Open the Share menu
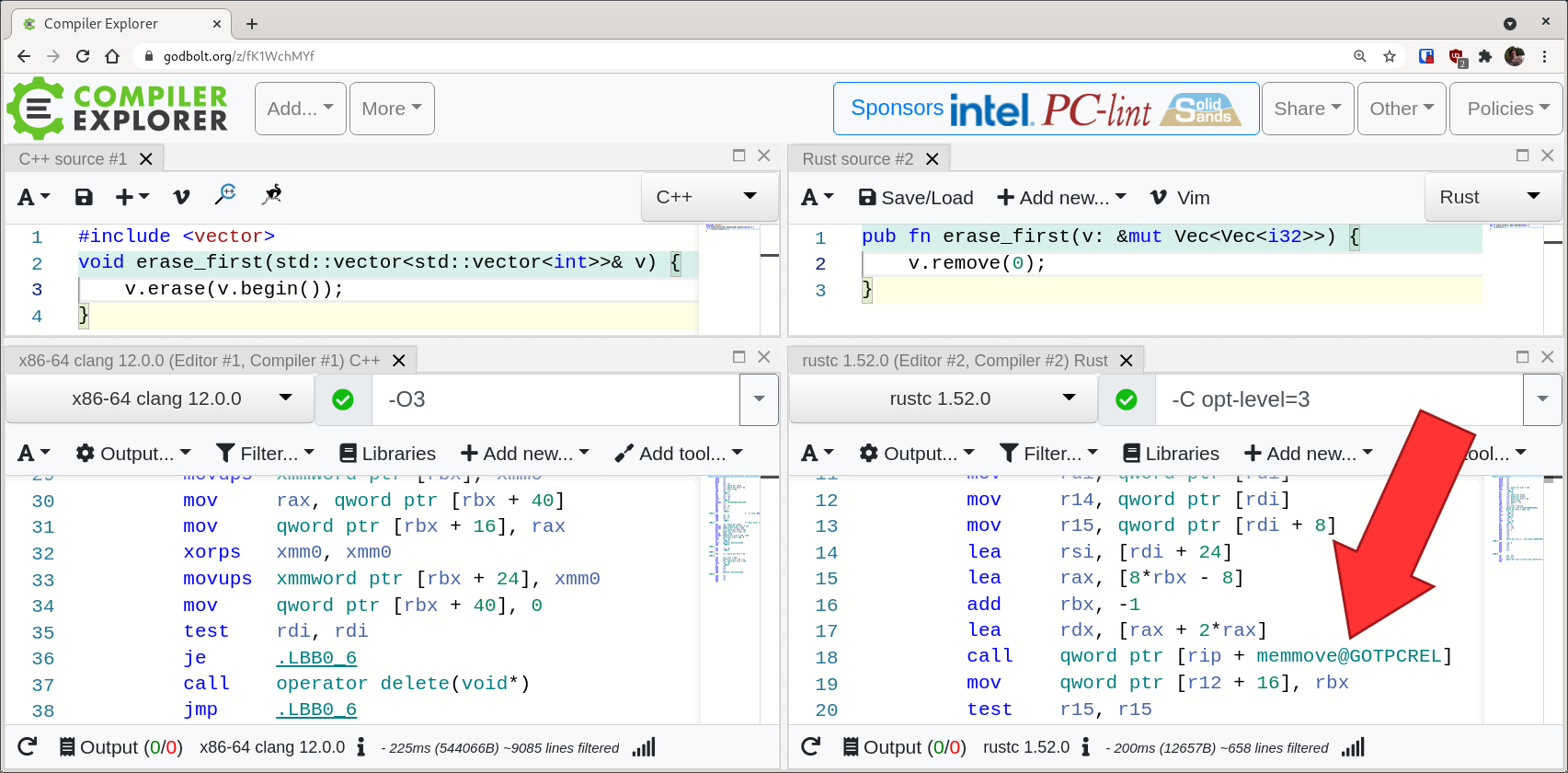1568x773 pixels. tap(1307, 109)
